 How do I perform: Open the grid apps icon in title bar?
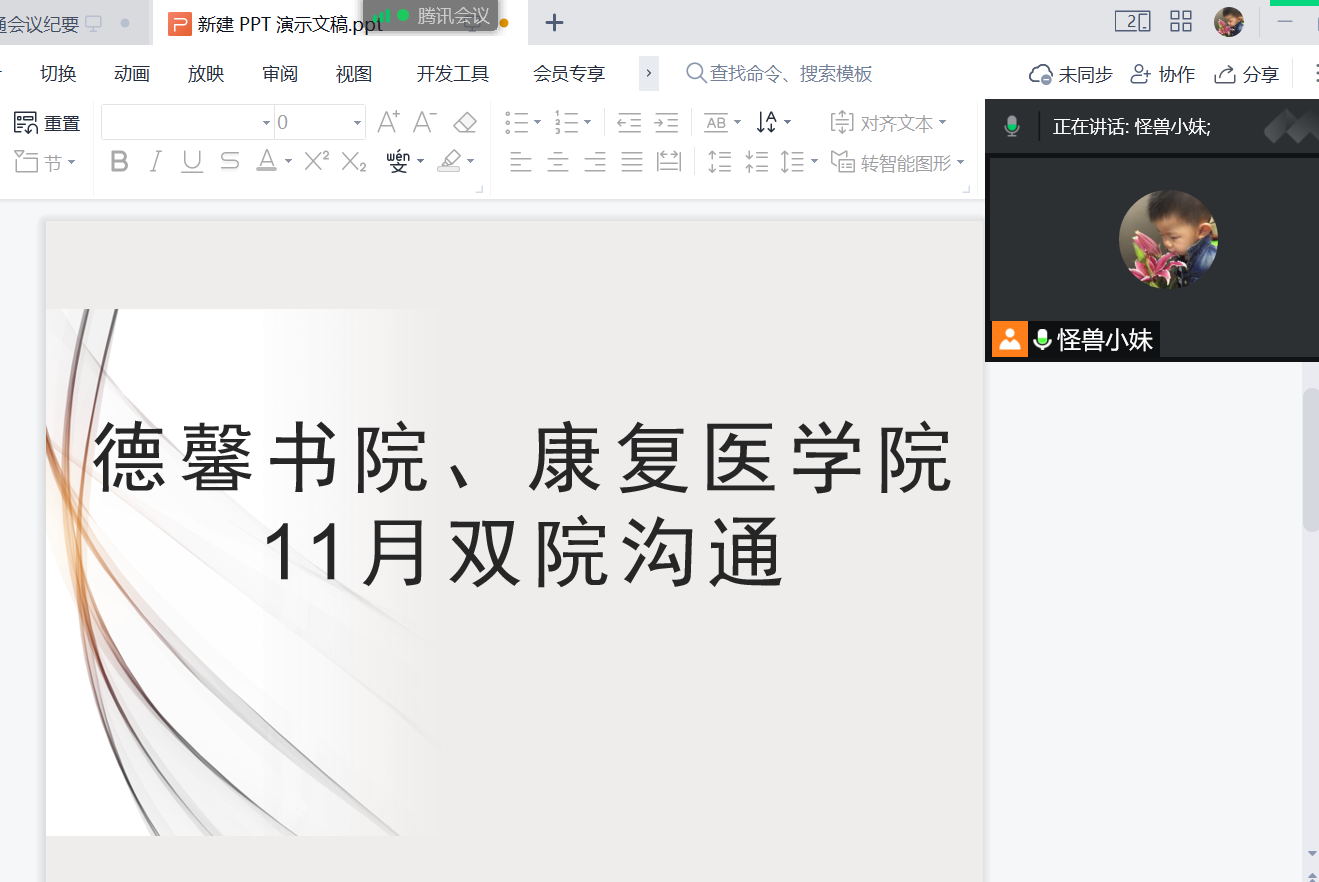pyautogui.click(x=1181, y=22)
